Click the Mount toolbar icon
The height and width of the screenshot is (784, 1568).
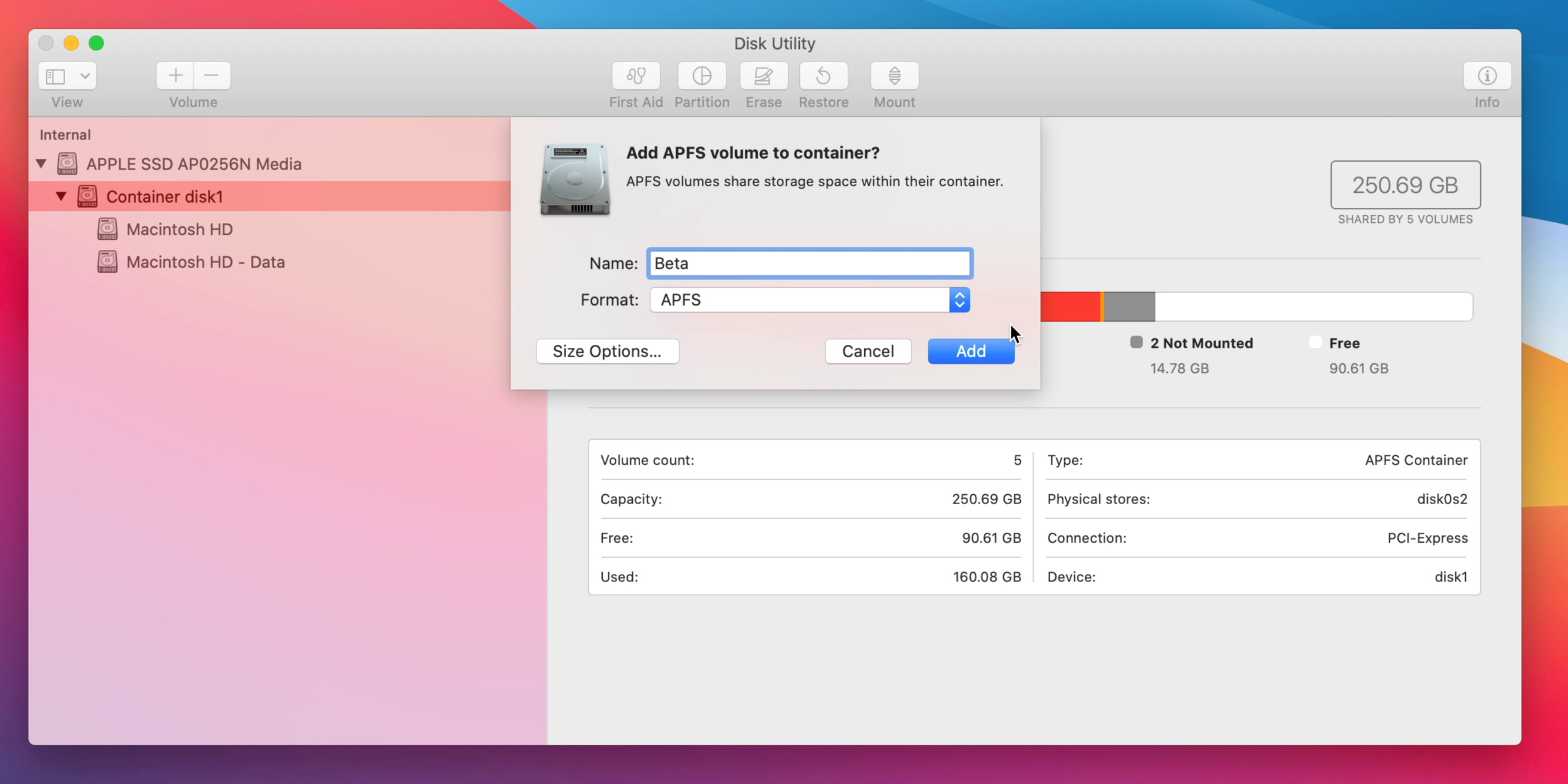894,76
